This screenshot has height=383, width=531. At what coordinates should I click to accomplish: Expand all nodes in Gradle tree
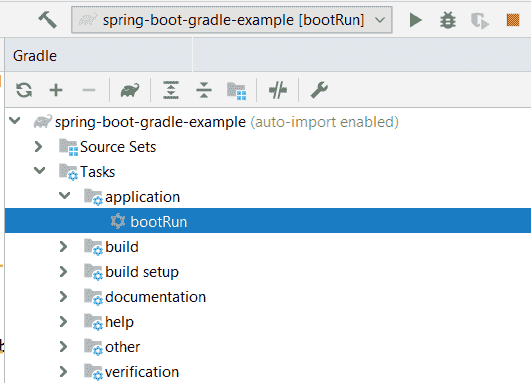[x=171, y=90]
